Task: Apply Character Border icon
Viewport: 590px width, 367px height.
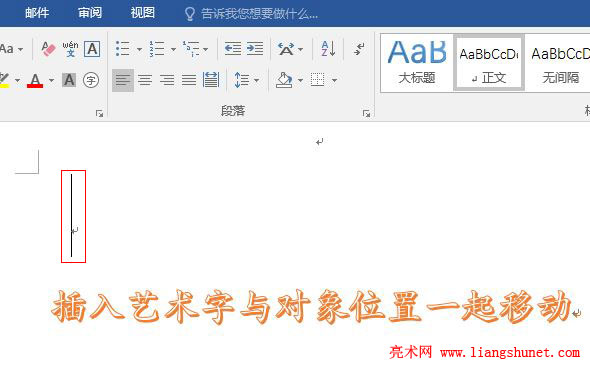Action: [x=92, y=49]
